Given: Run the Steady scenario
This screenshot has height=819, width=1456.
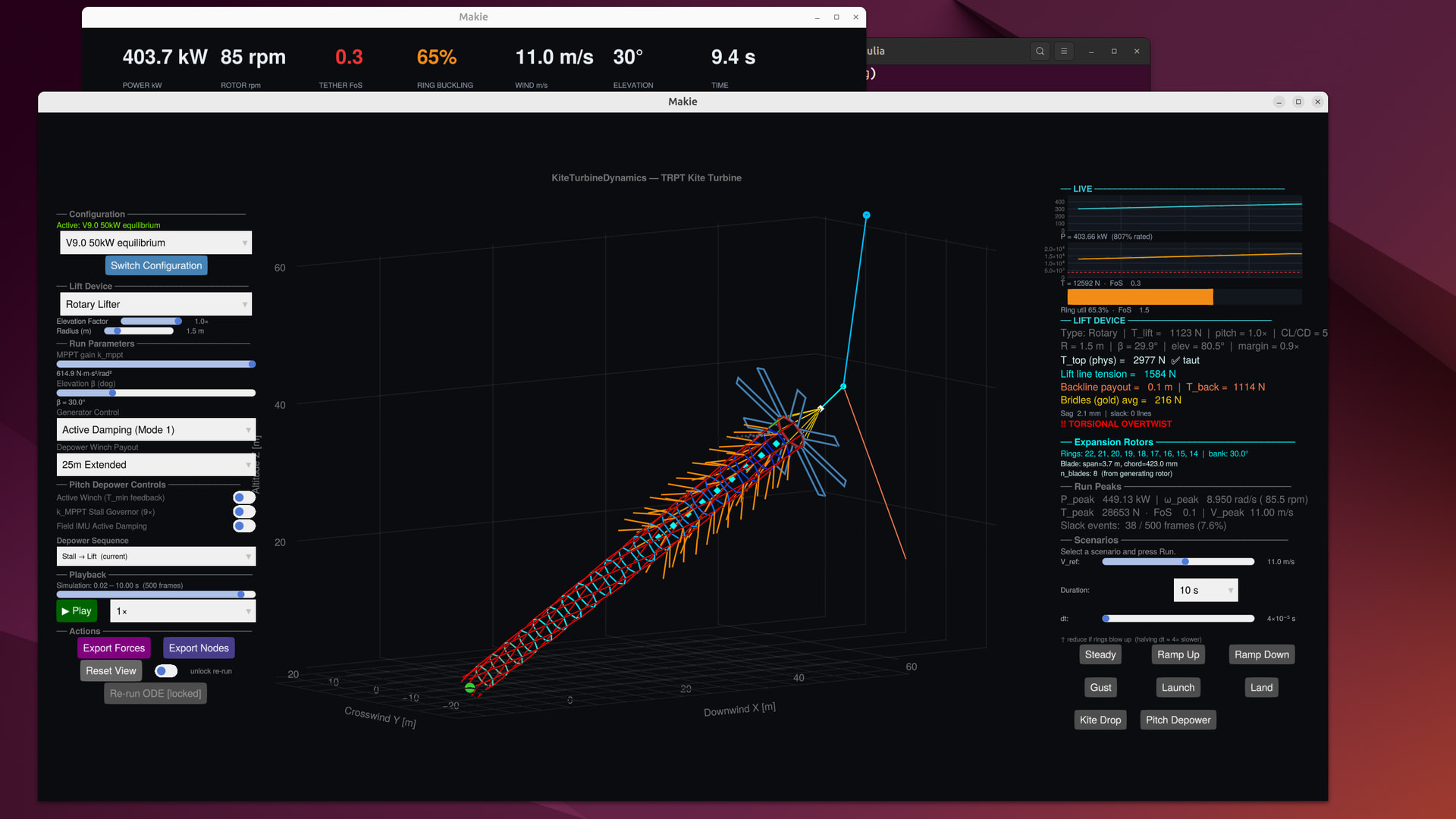Looking at the screenshot, I should click(x=1100, y=654).
